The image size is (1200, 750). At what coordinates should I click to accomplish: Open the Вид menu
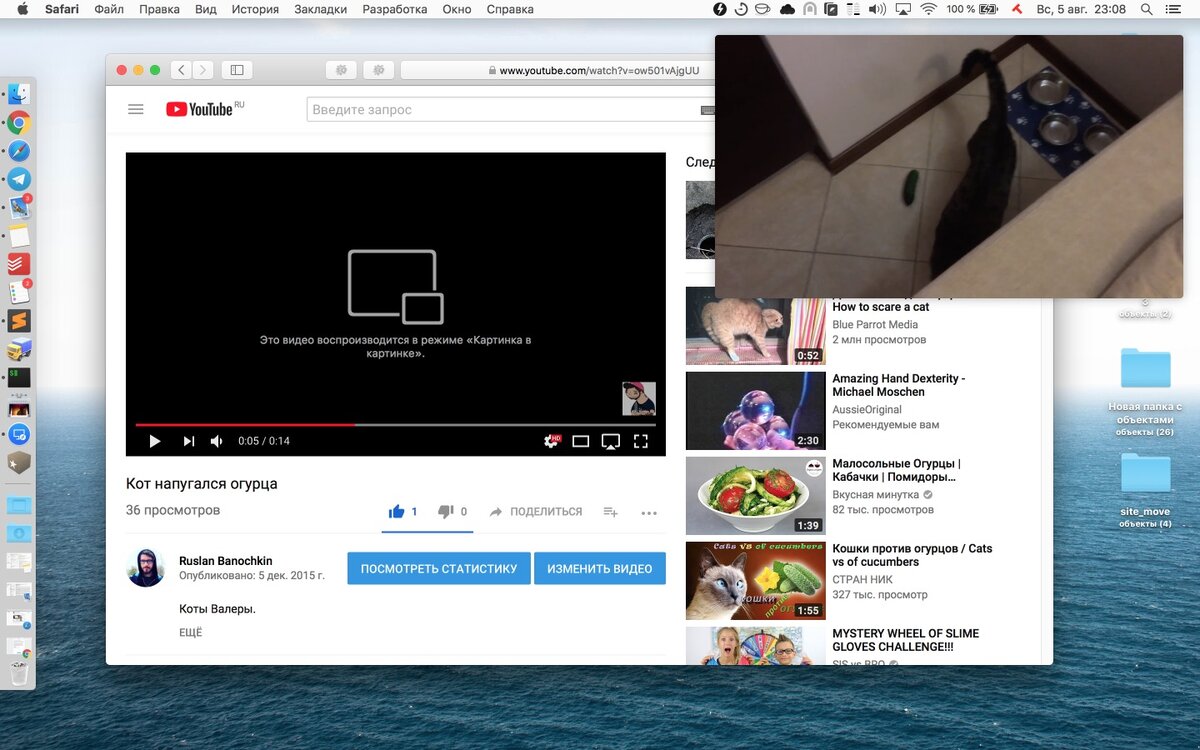coord(206,9)
